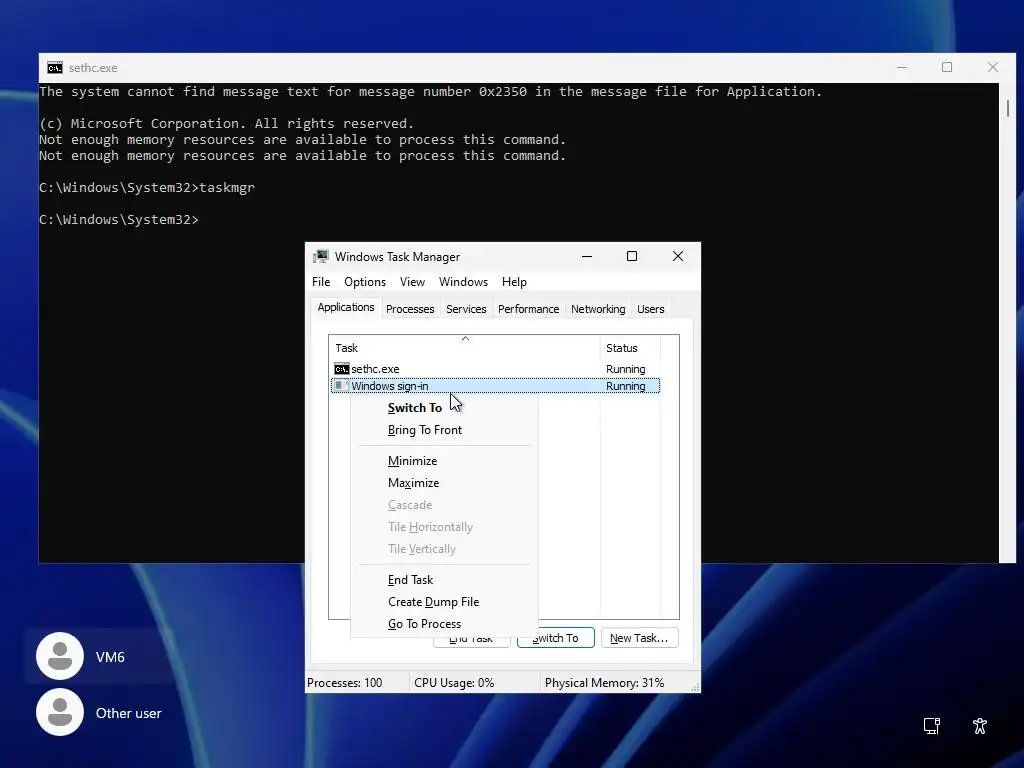This screenshot has width=1024, height=768.
Task: Maximize the Task Manager window
Action: click(632, 257)
